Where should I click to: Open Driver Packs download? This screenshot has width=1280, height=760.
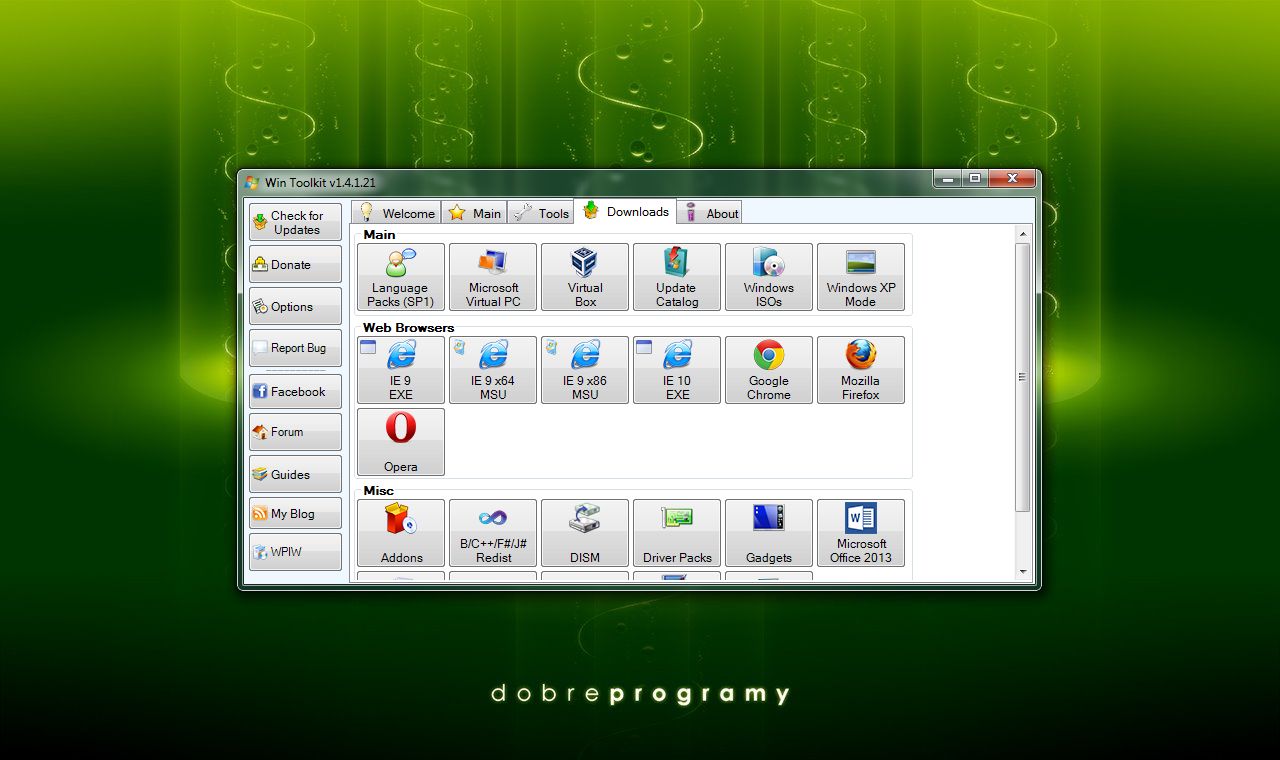coord(677,533)
